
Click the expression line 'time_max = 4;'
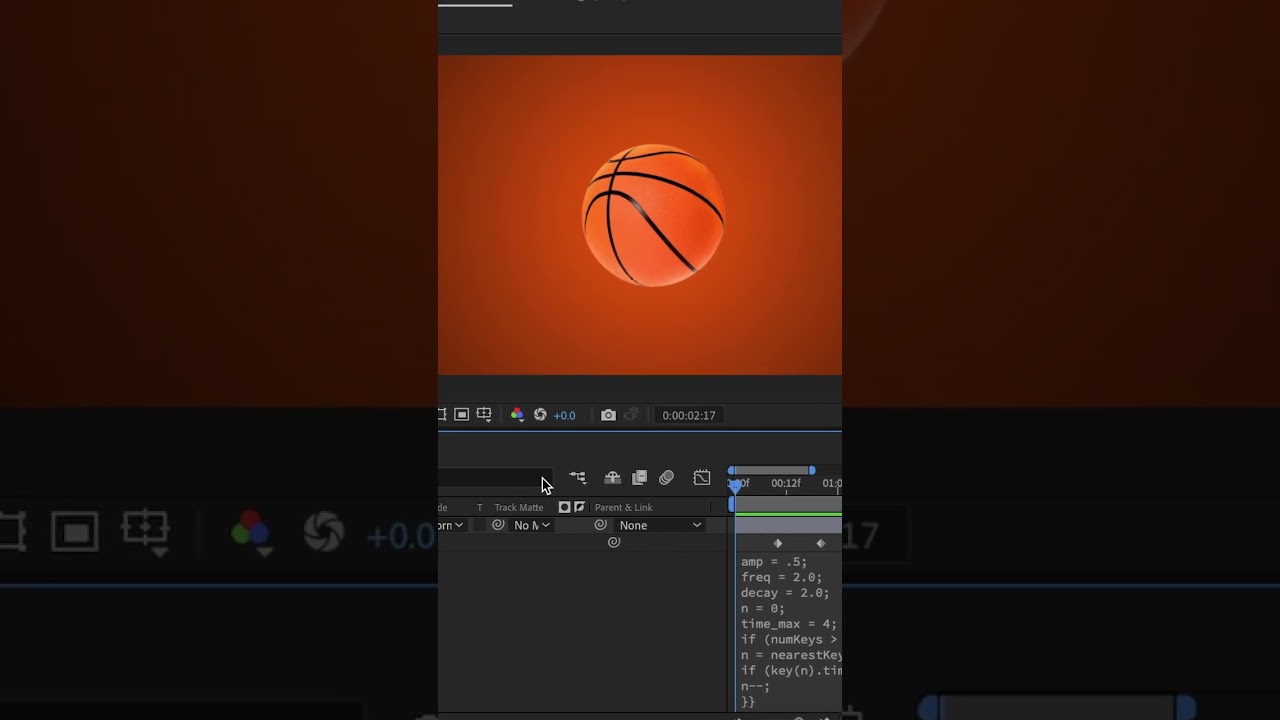(789, 624)
